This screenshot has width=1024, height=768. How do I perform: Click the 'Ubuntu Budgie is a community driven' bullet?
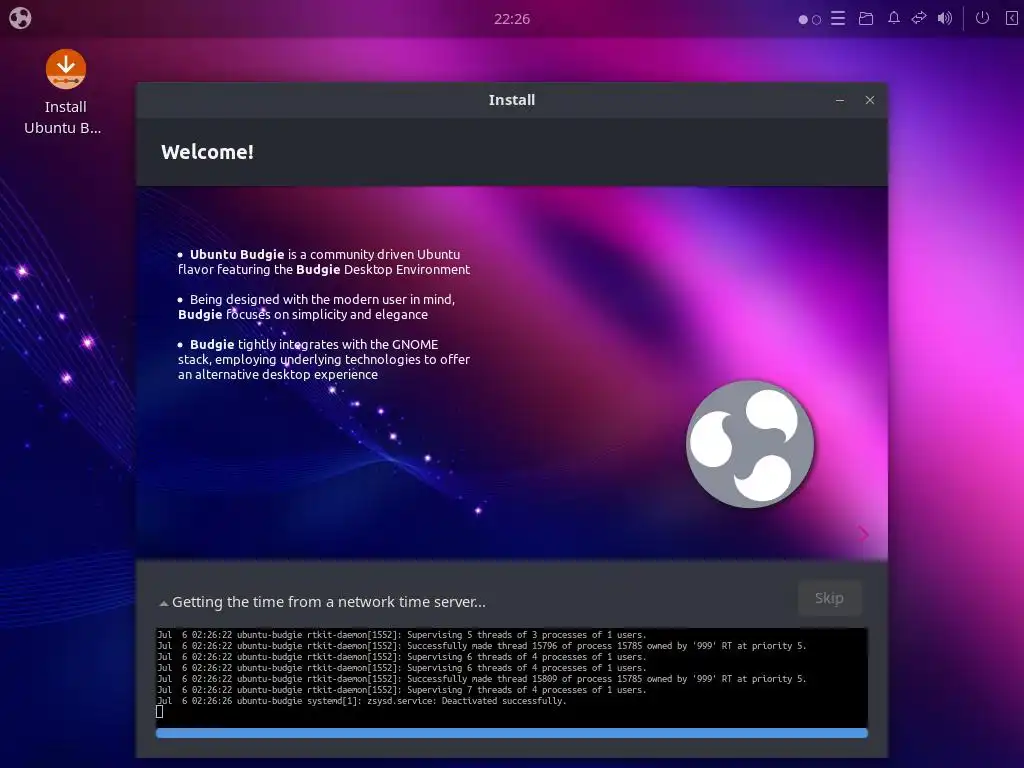[324, 262]
